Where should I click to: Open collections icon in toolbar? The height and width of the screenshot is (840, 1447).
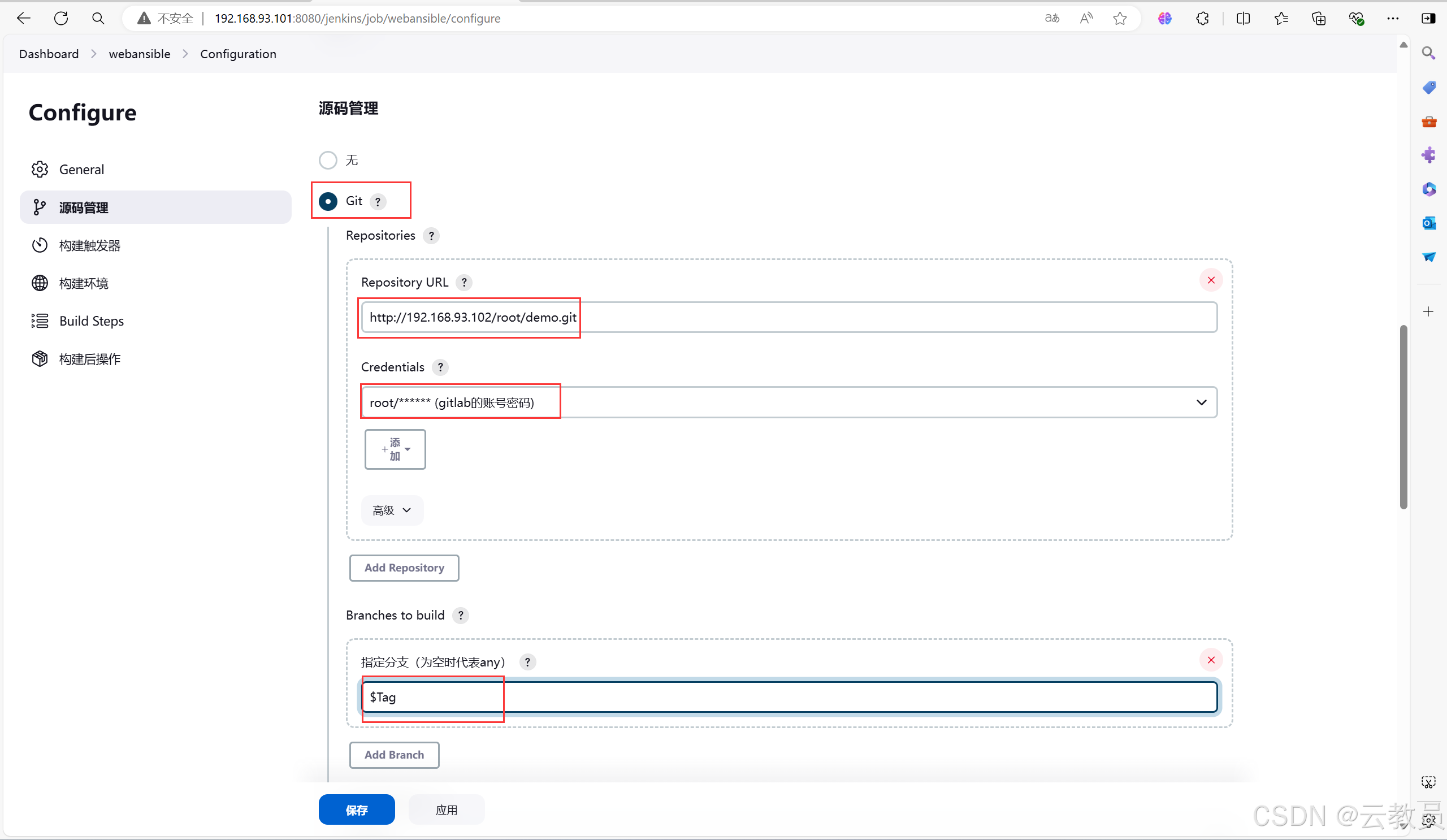click(x=1319, y=19)
